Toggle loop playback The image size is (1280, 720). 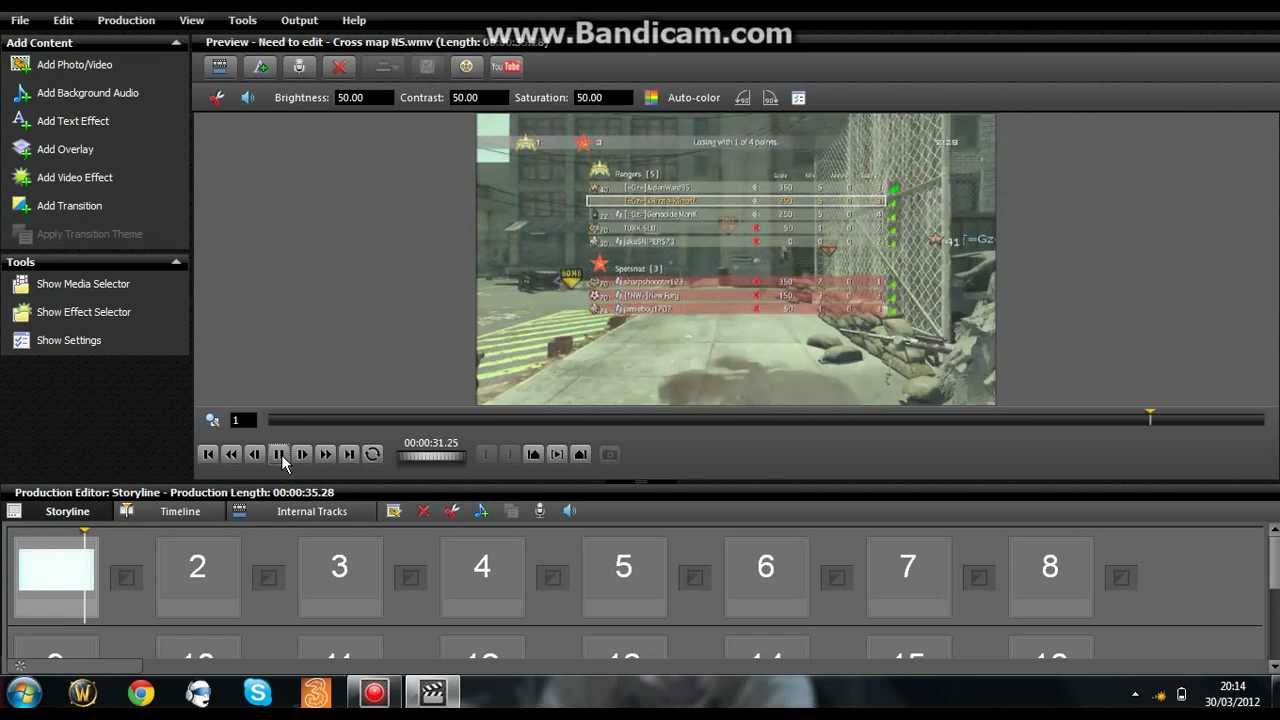coord(372,454)
